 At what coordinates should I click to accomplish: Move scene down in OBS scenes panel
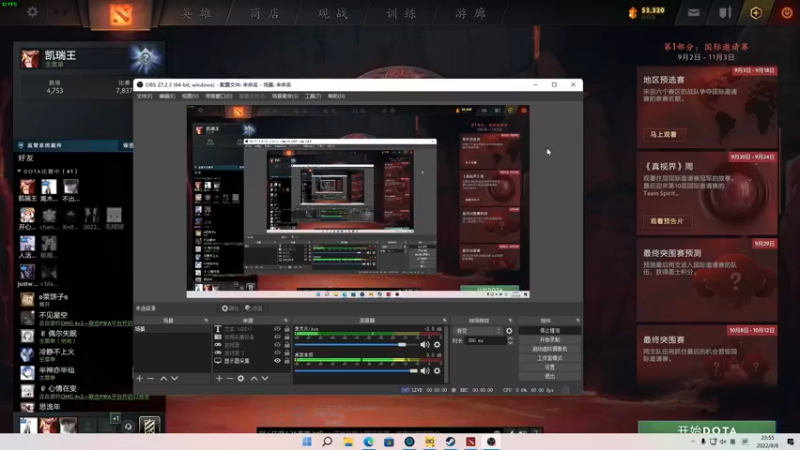[x=174, y=379]
